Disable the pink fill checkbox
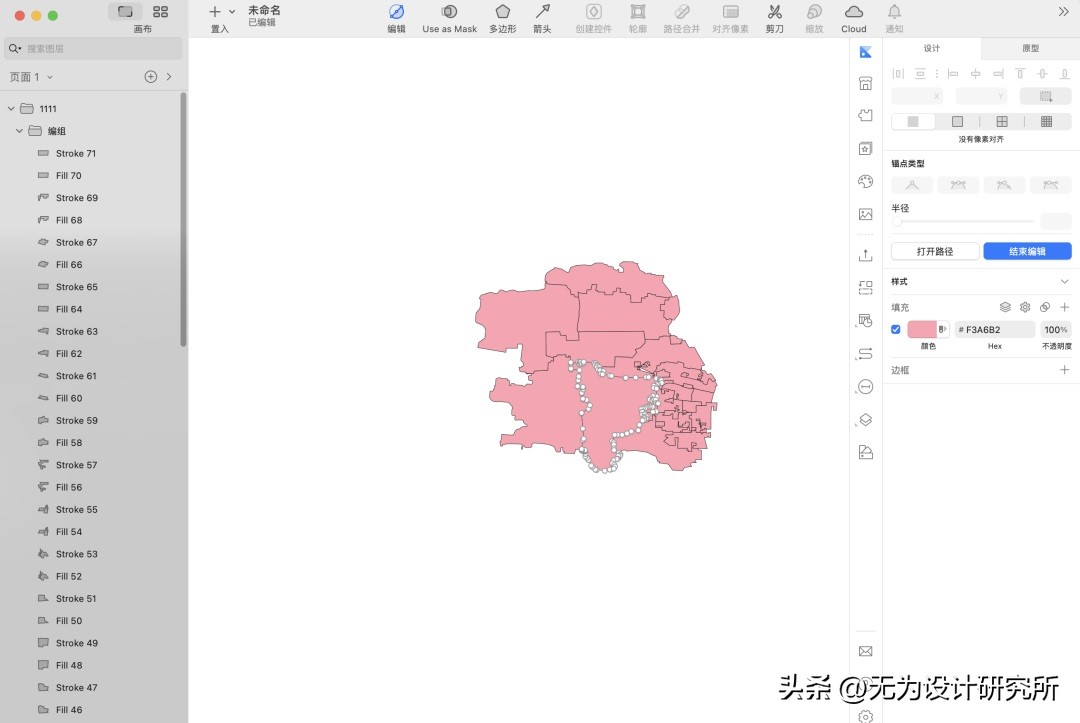The width and height of the screenshot is (1080, 723). (x=894, y=329)
